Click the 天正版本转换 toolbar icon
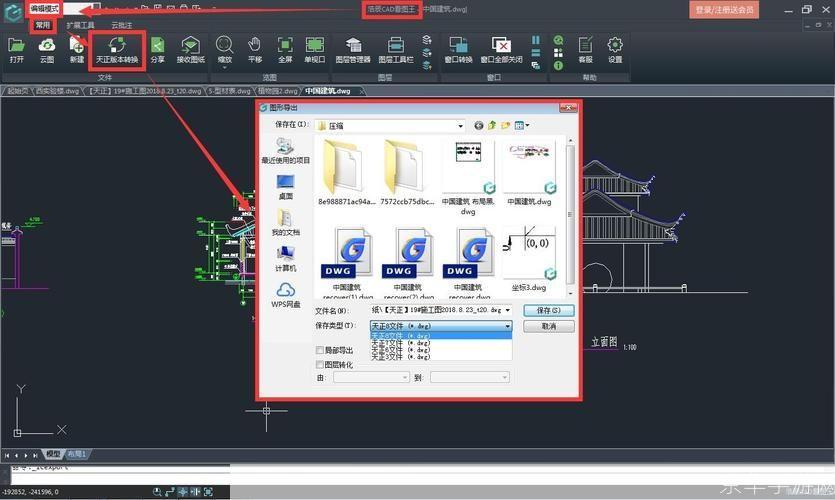The width and height of the screenshot is (835, 500). point(117,50)
